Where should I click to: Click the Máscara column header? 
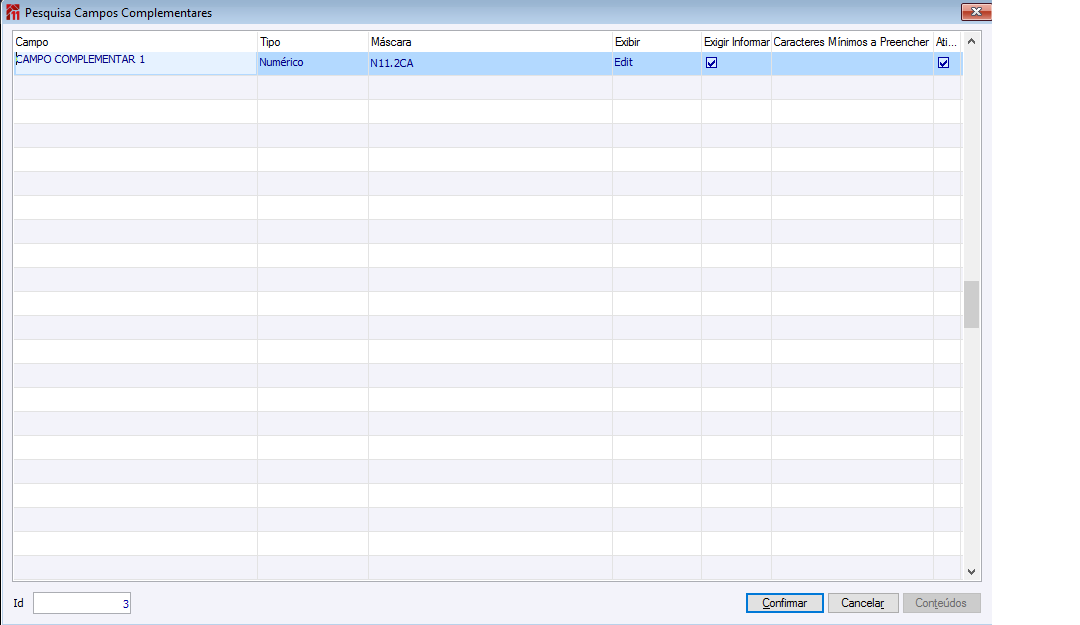(x=490, y=42)
